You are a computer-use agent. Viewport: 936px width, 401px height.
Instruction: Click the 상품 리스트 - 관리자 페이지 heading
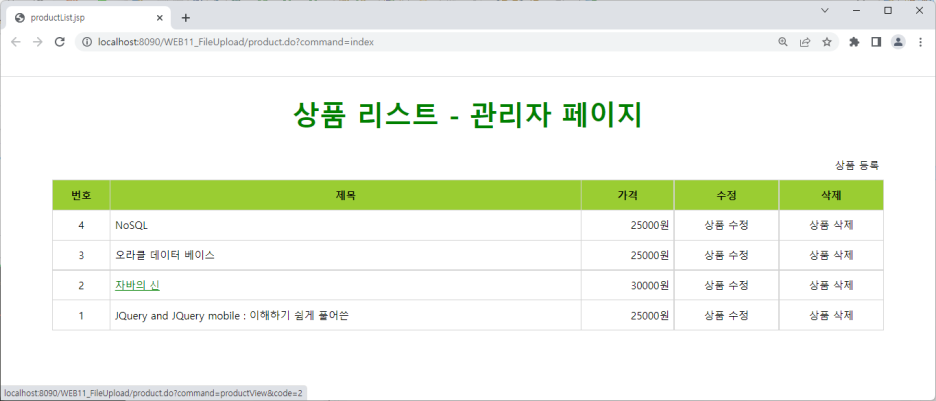coord(467,115)
